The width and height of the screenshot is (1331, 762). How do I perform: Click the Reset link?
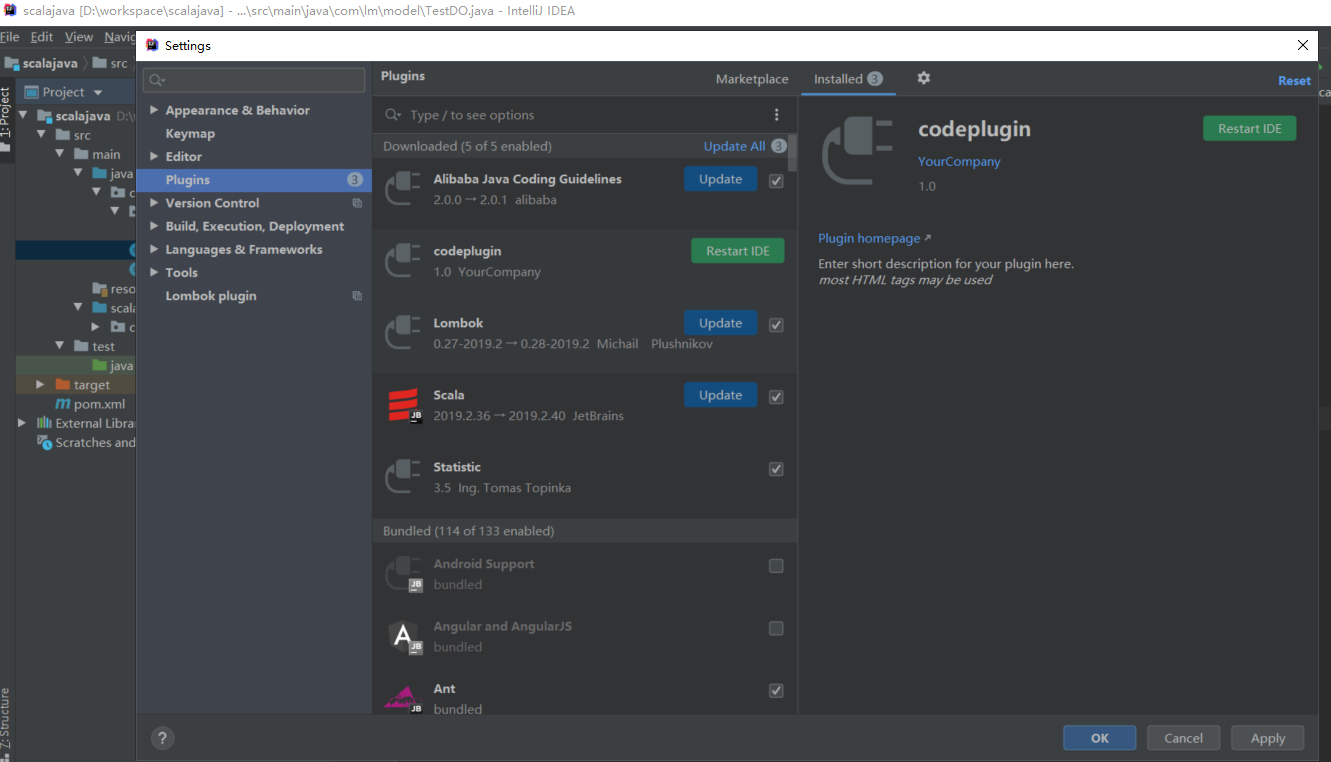tap(1294, 81)
